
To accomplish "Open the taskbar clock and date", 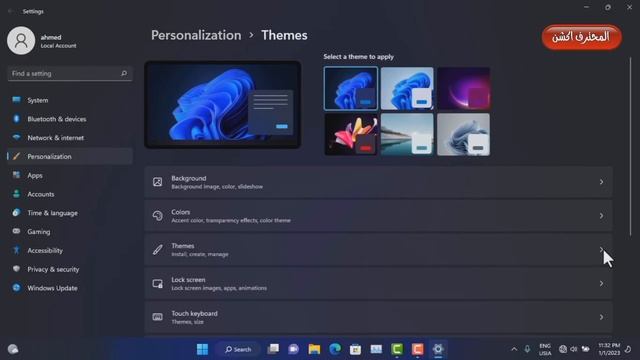I will coord(609,349).
